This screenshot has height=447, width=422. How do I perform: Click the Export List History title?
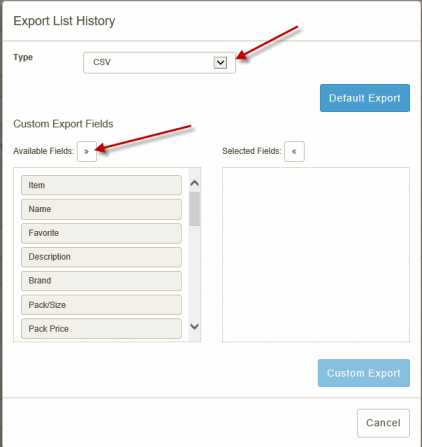(x=64, y=21)
